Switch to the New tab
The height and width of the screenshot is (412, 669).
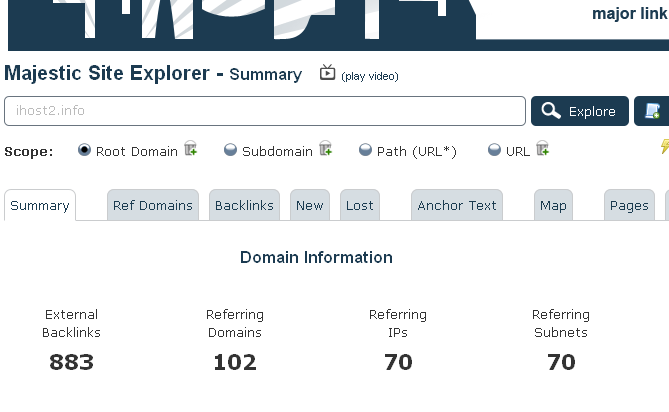310,206
